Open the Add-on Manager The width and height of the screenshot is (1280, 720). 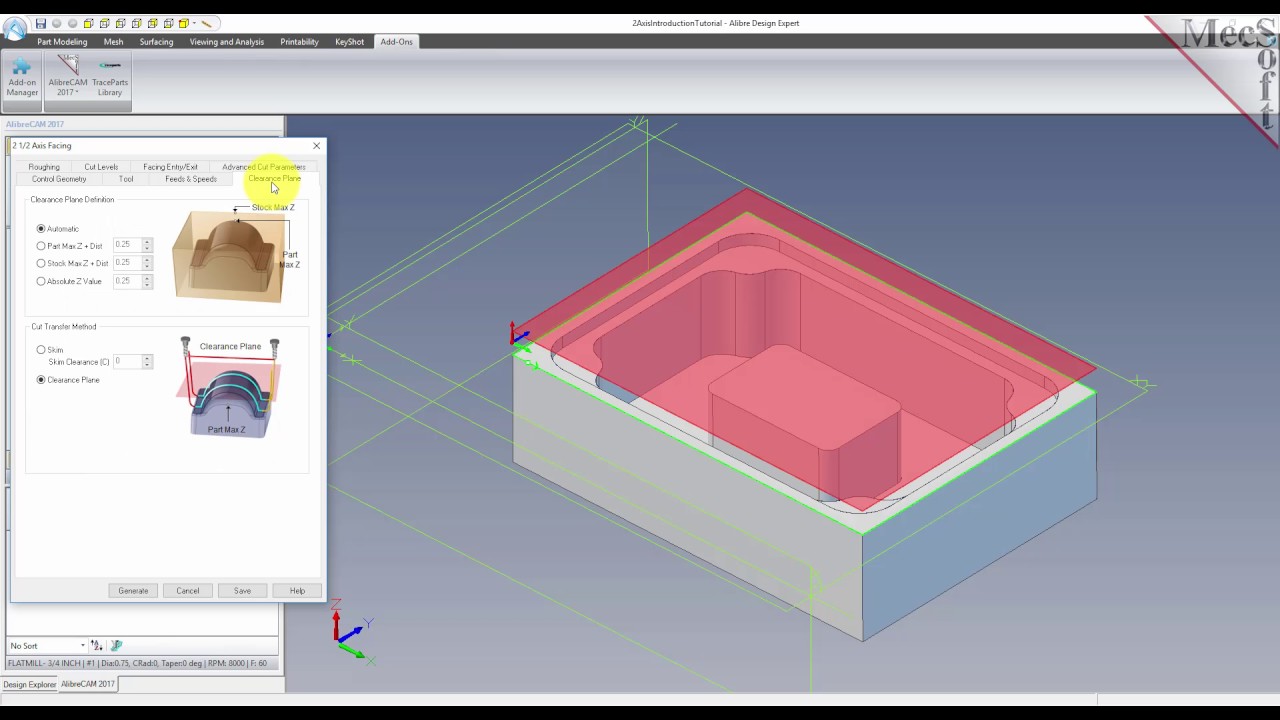[x=22, y=78]
